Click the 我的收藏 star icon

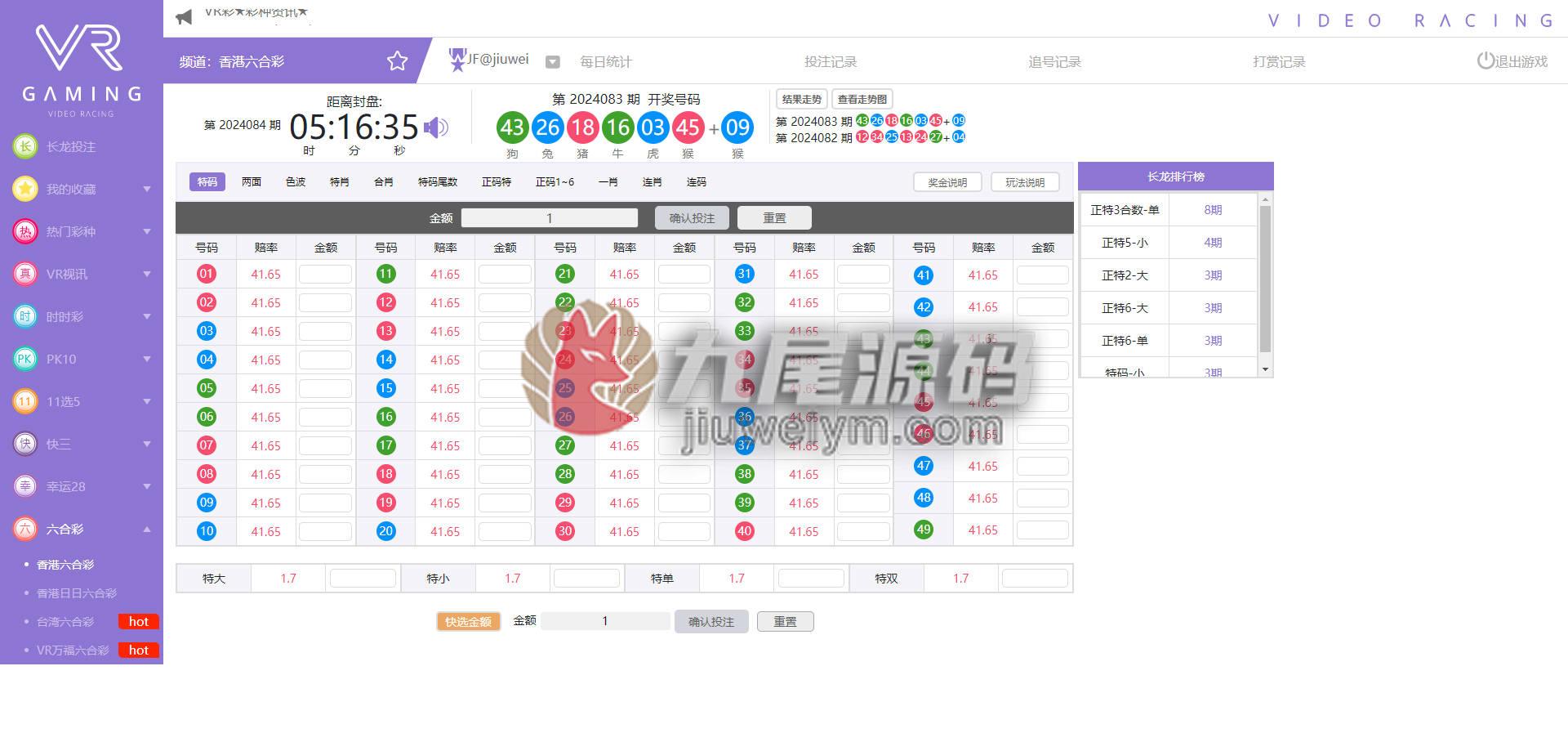(x=25, y=189)
